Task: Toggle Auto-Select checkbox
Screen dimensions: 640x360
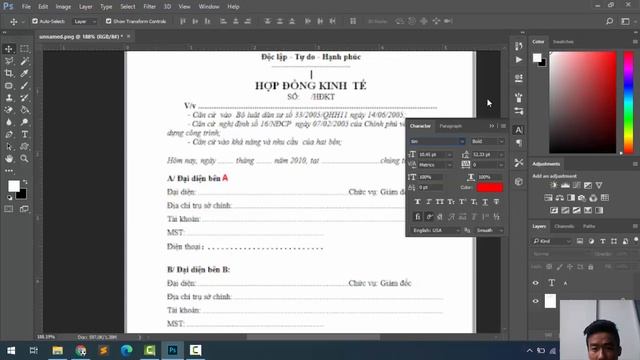Action: point(35,21)
